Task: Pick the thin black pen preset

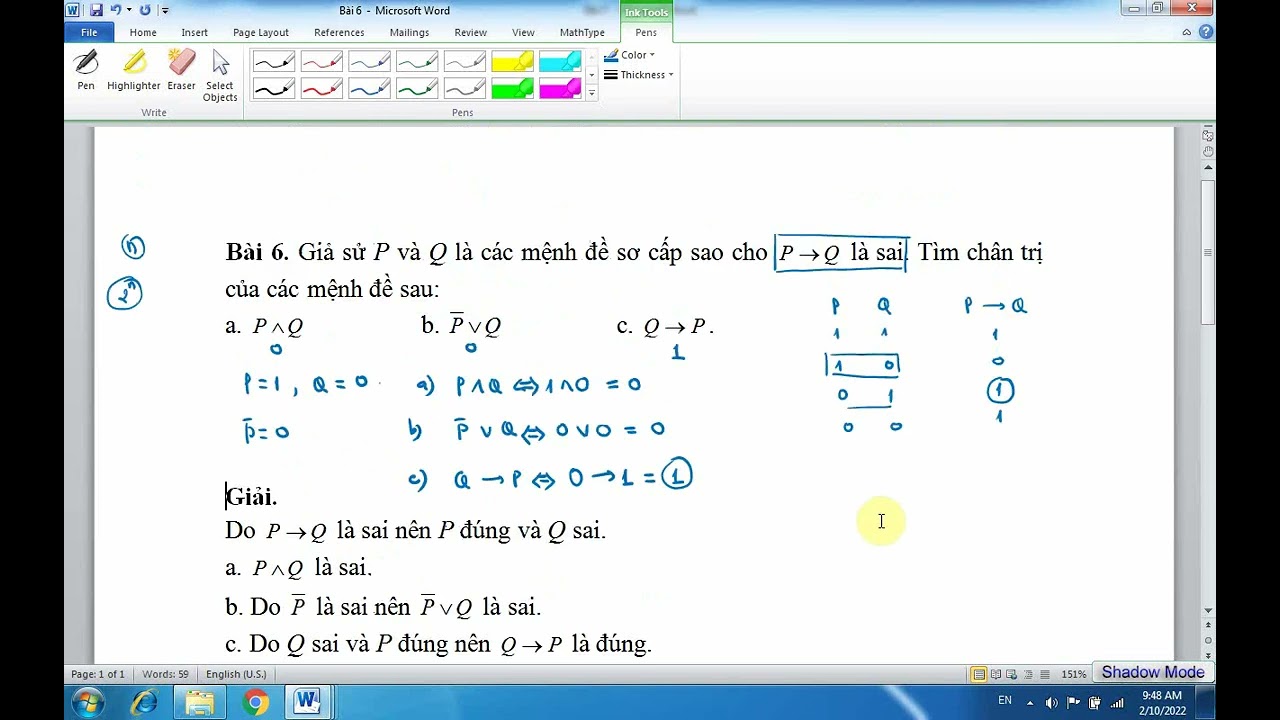Action: [274, 62]
